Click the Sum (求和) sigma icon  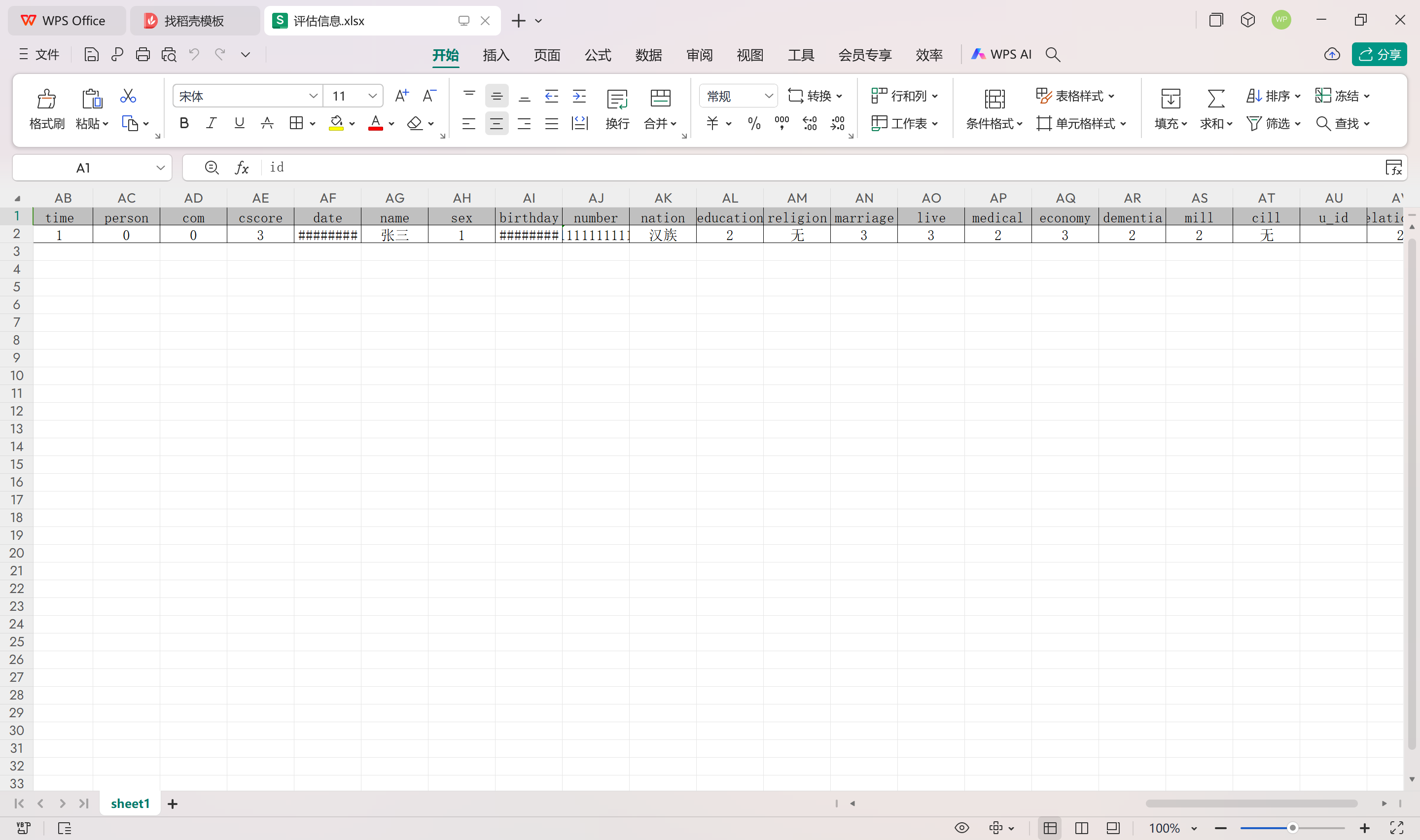coord(1215,99)
